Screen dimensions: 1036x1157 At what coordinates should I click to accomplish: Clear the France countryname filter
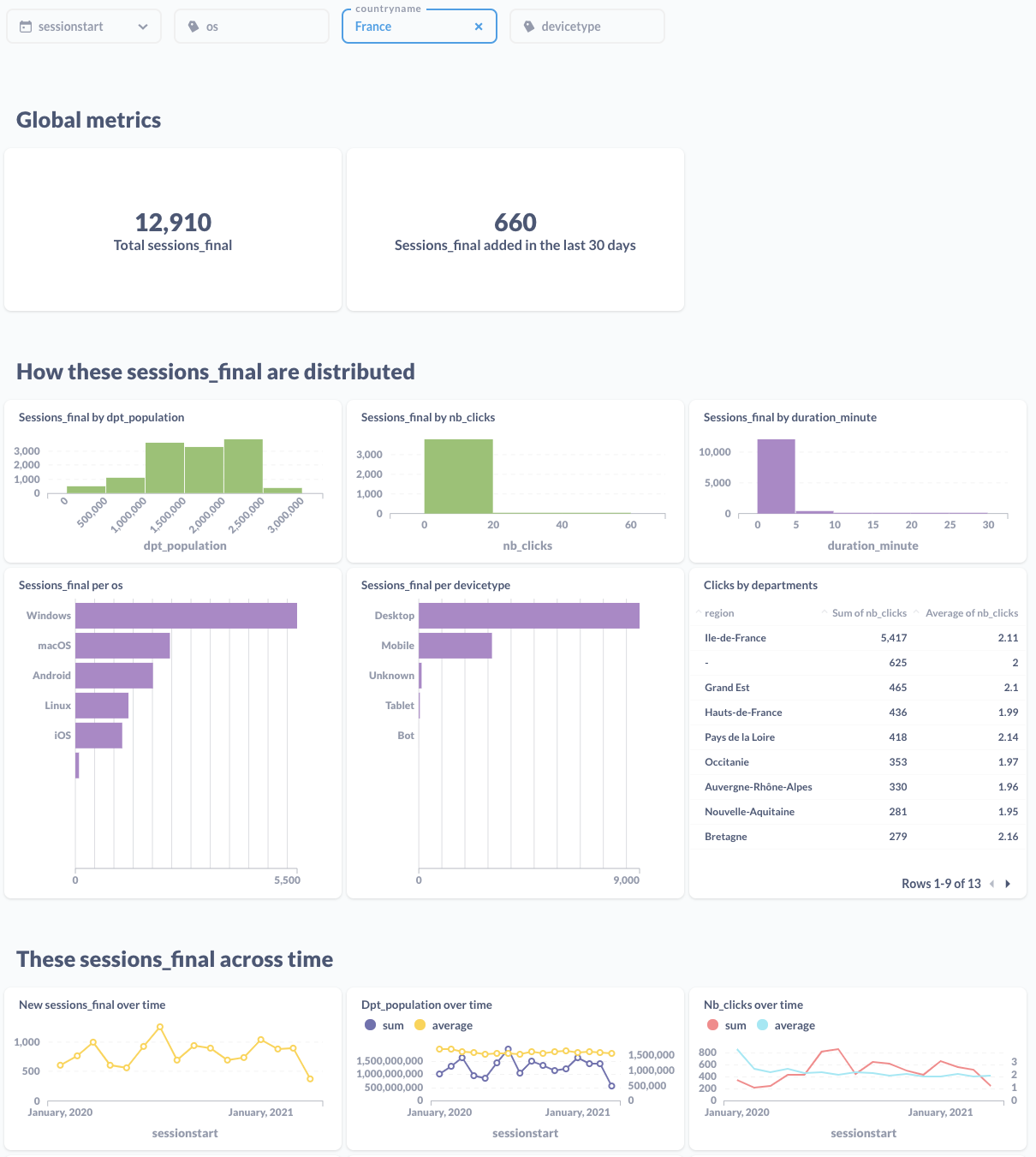point(479,27)
